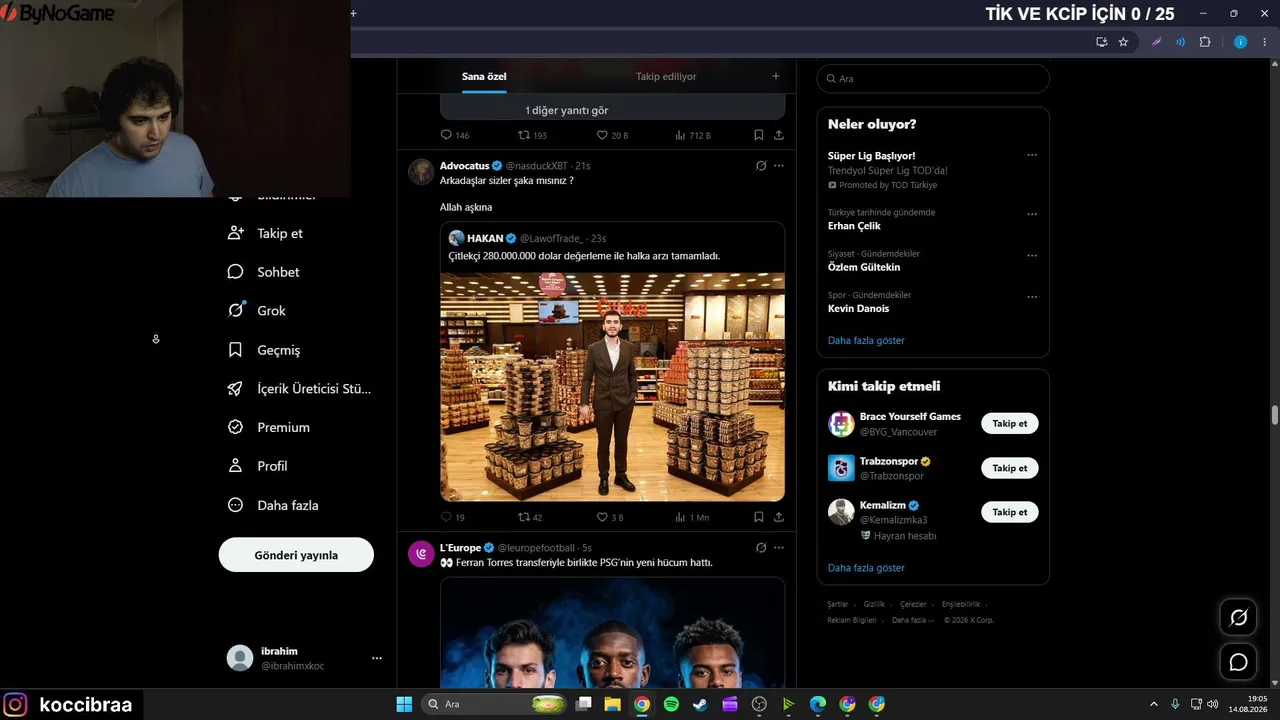The width and height of the screenshot is (1280, 720).
Task: Open Grok explain on Advocatus post
Action: tap(761, 166)
